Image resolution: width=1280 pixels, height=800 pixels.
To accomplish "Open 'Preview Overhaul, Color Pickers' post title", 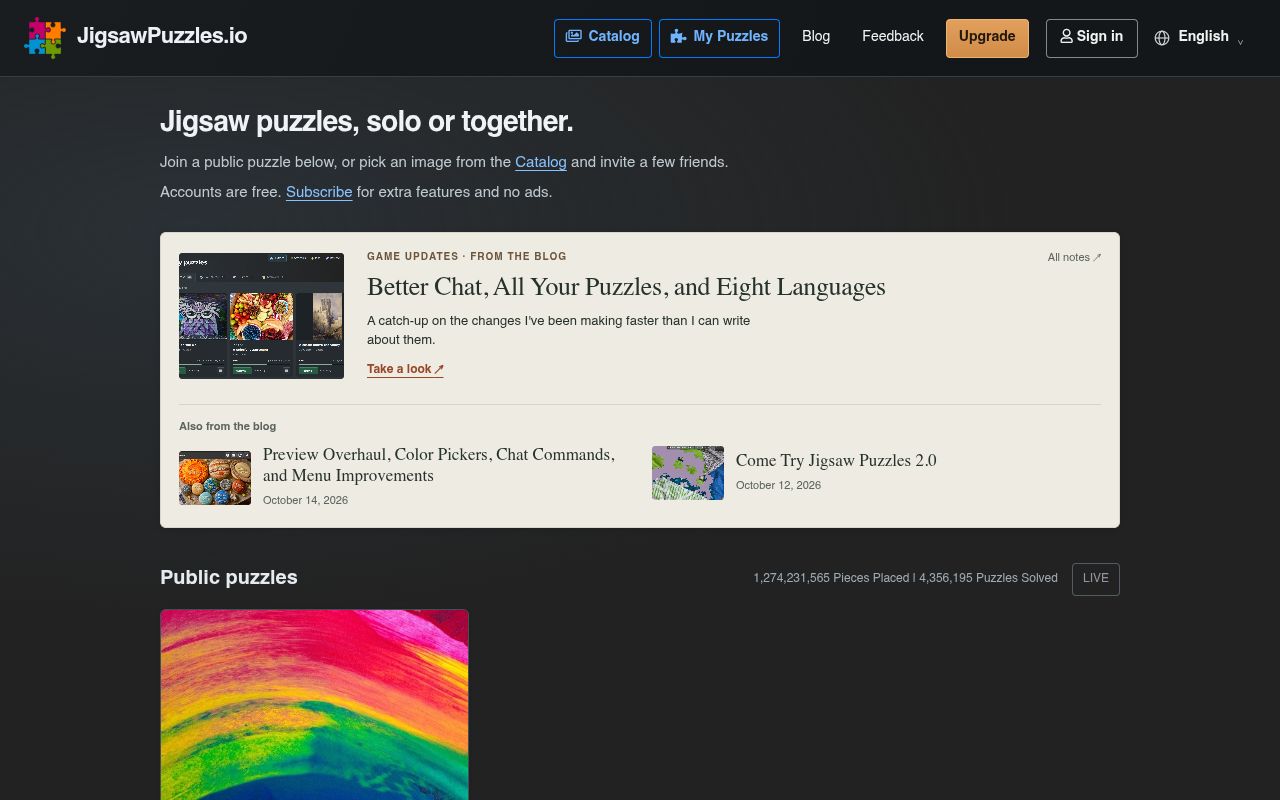I will (x=439, y=465).
